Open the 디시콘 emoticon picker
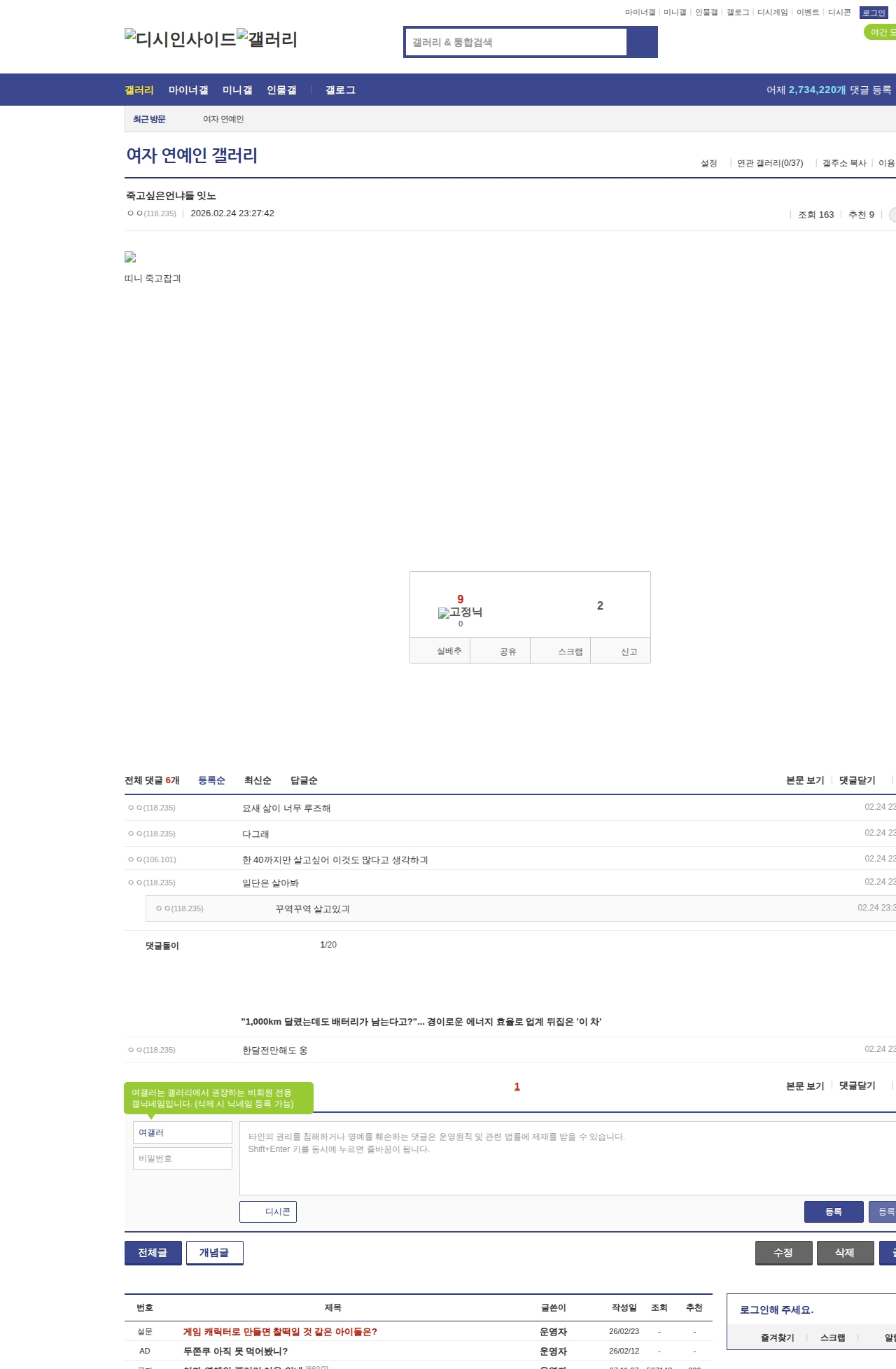This screenshot has height=1369, width=896. pyautogui.click(x=268, y=1212)
